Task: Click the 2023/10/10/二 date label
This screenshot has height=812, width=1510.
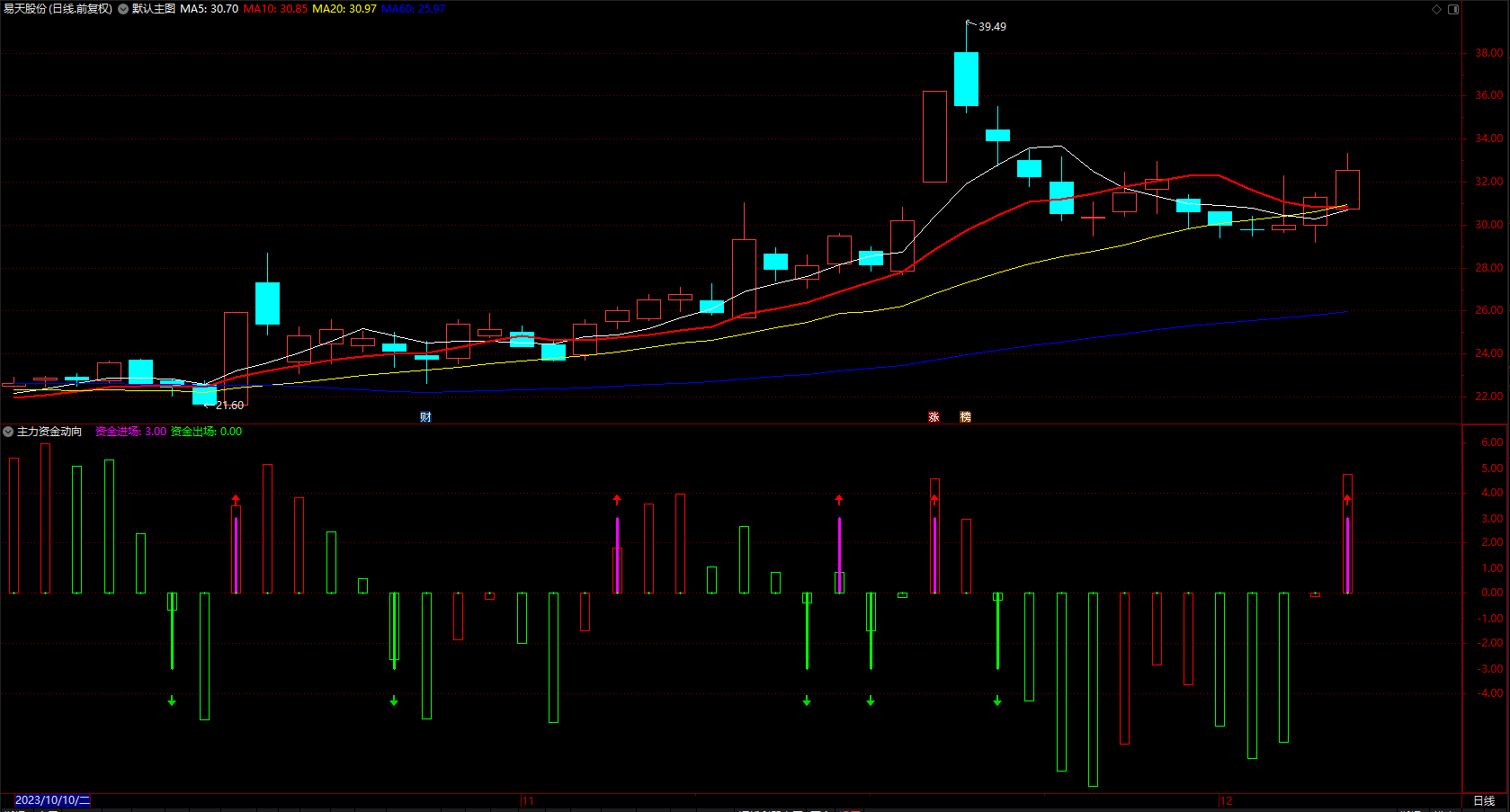Action: coord(52,800)
